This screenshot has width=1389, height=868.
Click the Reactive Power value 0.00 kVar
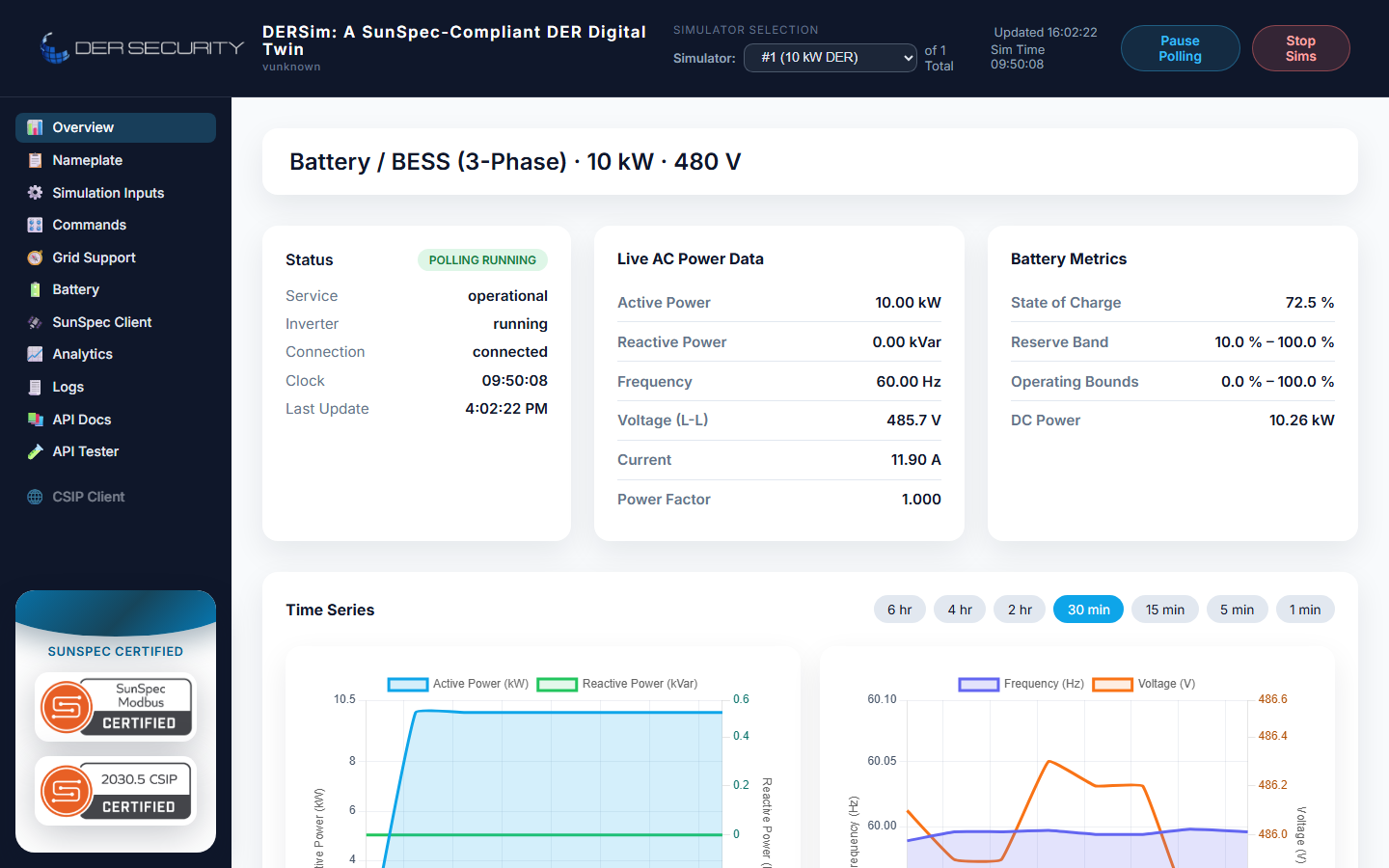[907, 342]
